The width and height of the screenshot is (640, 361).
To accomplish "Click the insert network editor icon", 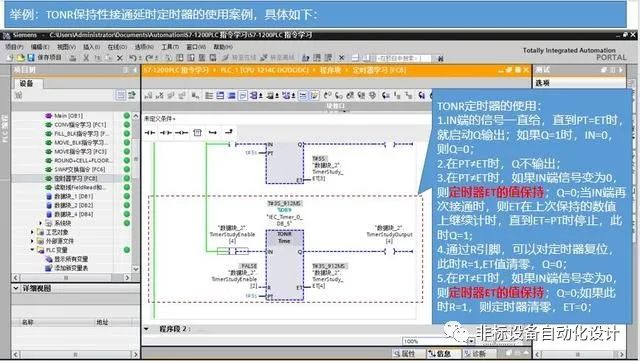I will [x=148, y=96].
